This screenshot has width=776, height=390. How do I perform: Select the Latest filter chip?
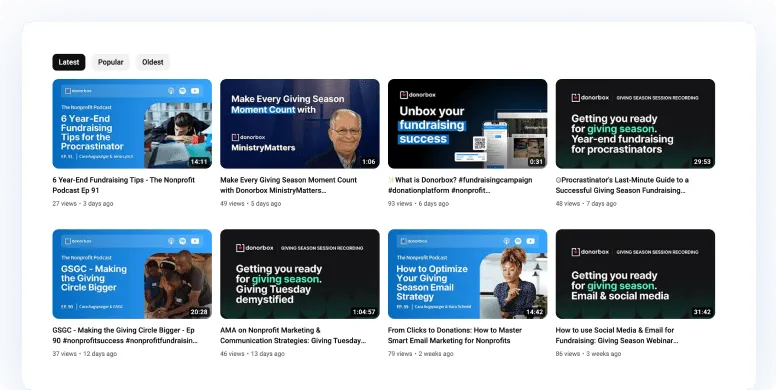click(x=69, y=62)
